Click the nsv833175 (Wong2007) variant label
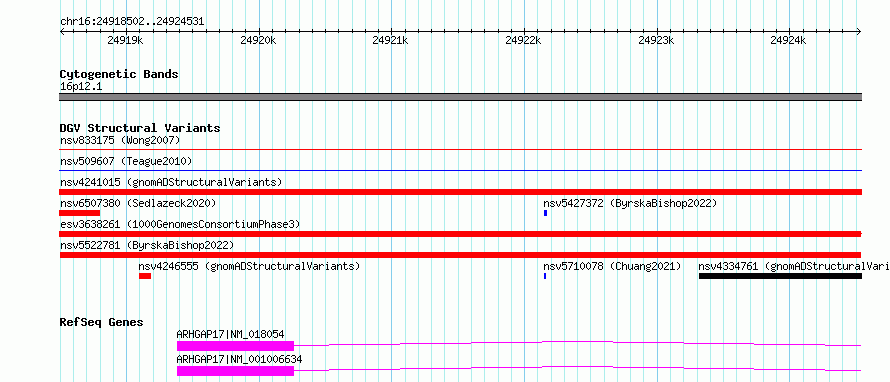Viewport: 890px width, 382px height. click(x=120, y=140)
